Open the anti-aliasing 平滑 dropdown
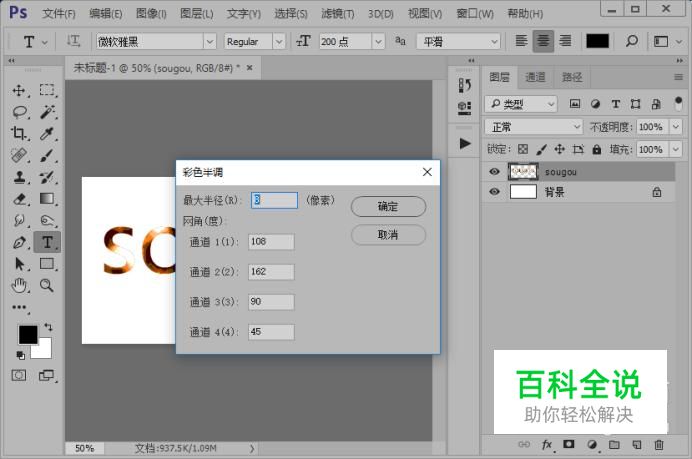This screenshot has width=692, height=459. click(459, 41)
